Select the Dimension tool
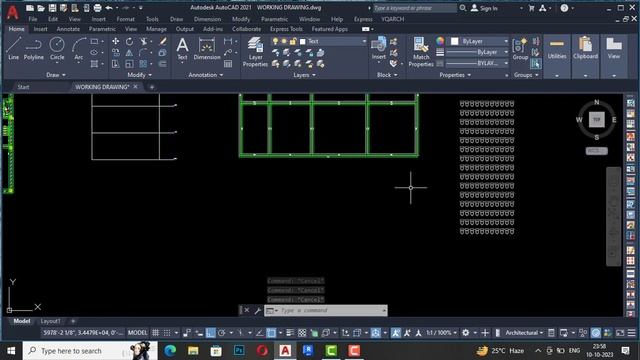Screen dimensions: 640x360 tap(207, 49)
